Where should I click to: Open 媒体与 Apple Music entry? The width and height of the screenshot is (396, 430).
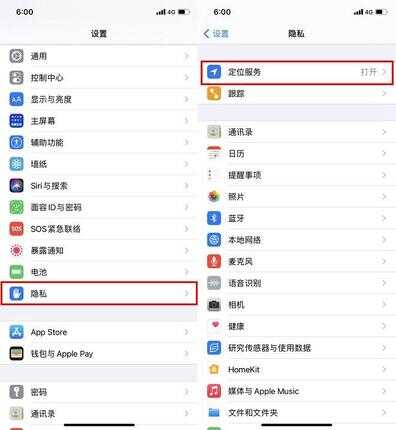[297, 391]
